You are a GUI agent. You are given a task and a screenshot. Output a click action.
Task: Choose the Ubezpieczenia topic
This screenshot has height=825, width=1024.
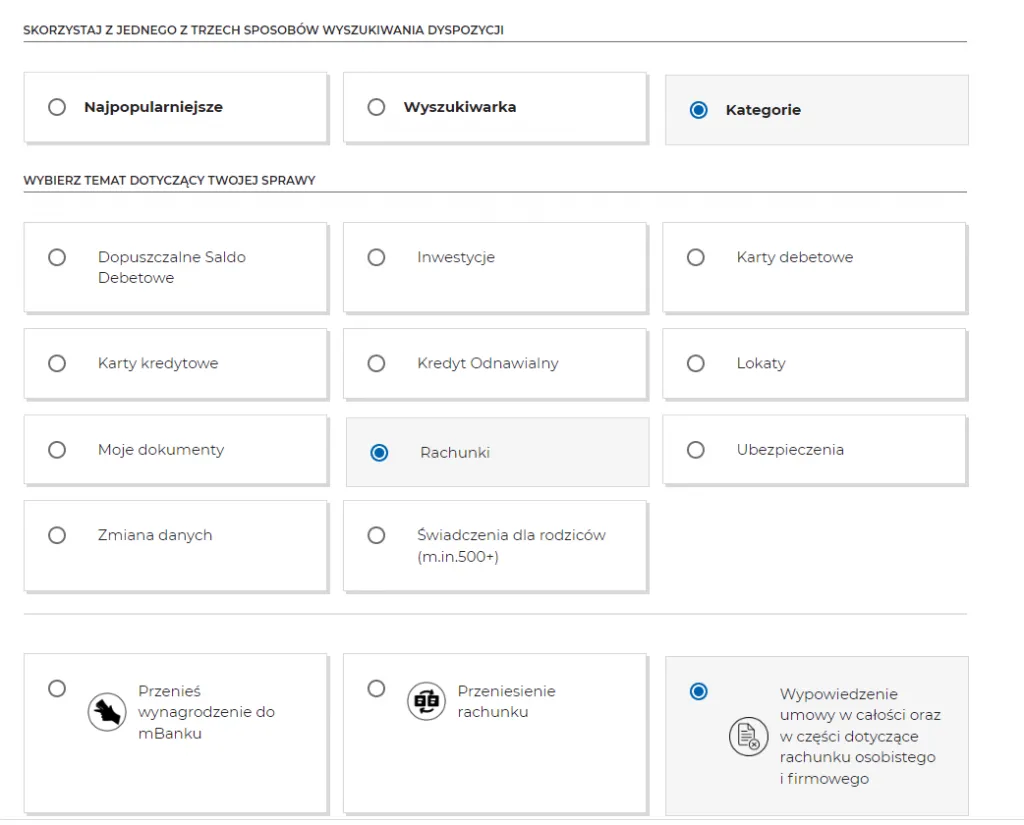click(x=696, y=450)
